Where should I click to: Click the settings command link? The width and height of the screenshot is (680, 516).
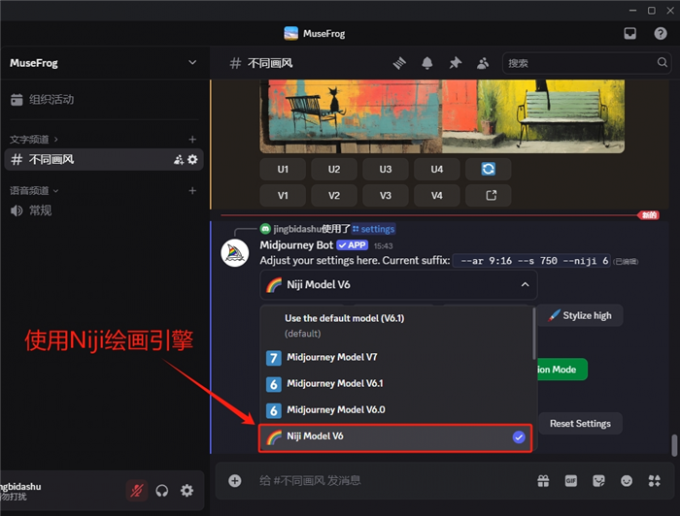pos(373,229)
